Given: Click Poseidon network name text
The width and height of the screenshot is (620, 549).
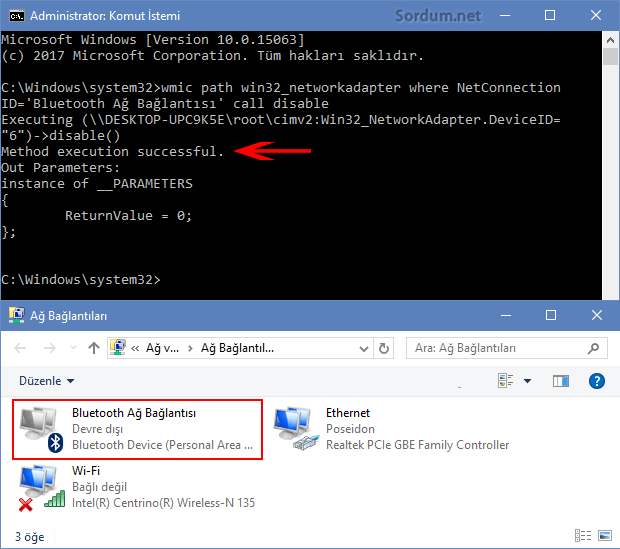Looking at the screenshot, I should pos(350,429).
